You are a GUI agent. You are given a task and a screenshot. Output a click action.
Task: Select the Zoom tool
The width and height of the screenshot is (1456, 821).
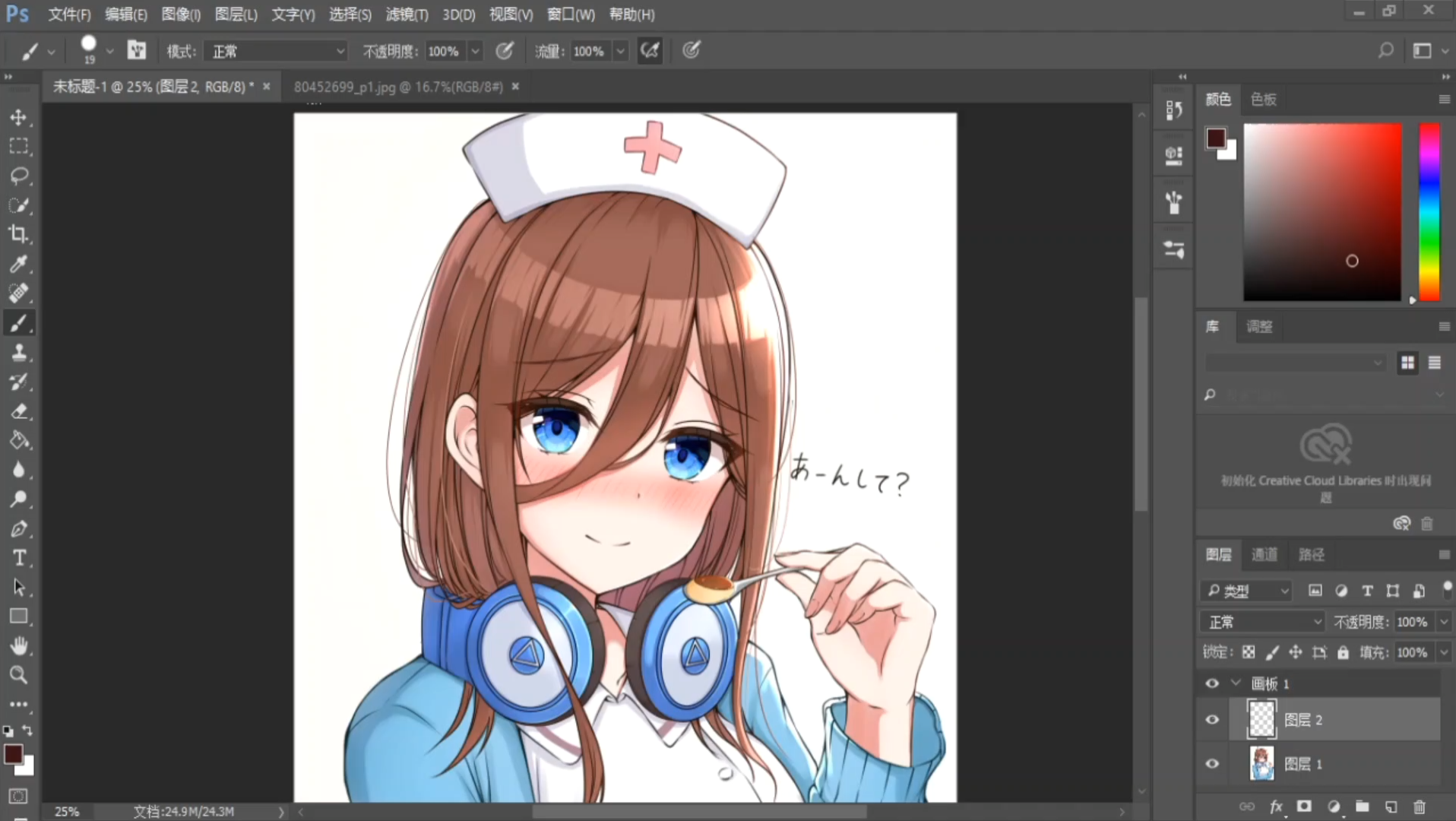click(x=19, y=675)
